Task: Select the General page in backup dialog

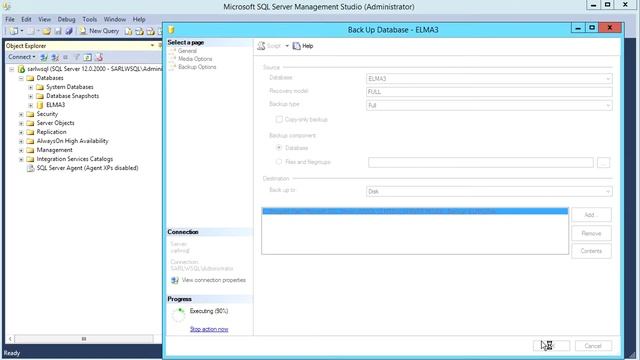Action: [x=187, y=51]
